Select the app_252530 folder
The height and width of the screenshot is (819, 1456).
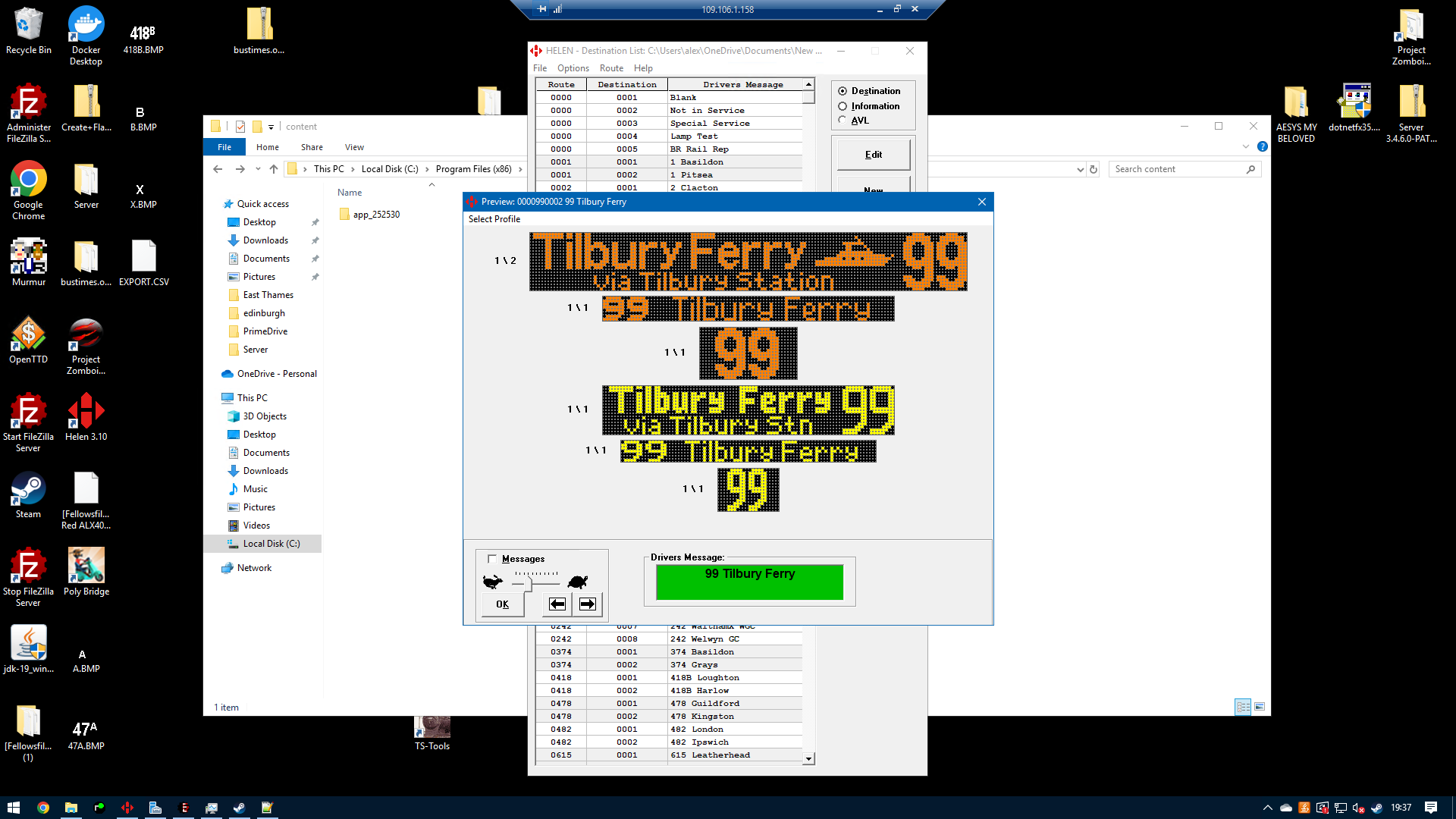(x=376, y=215)
